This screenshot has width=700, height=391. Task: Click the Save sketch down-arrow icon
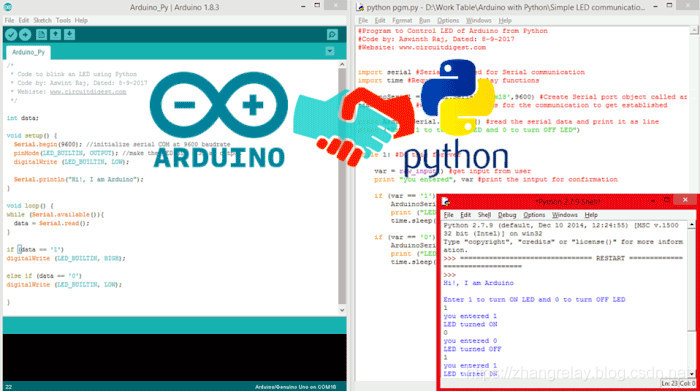[x=69, y=34]
